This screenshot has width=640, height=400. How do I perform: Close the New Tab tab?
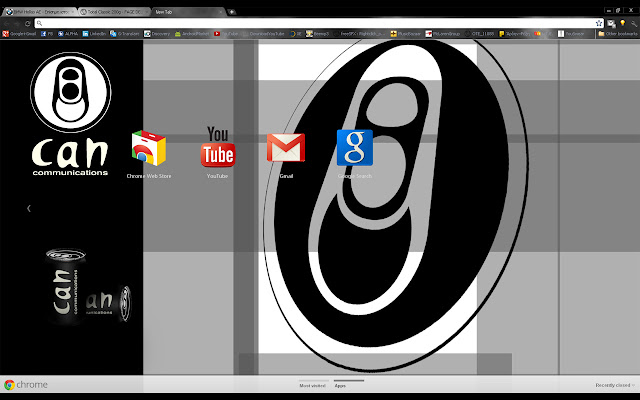point(220,12)
